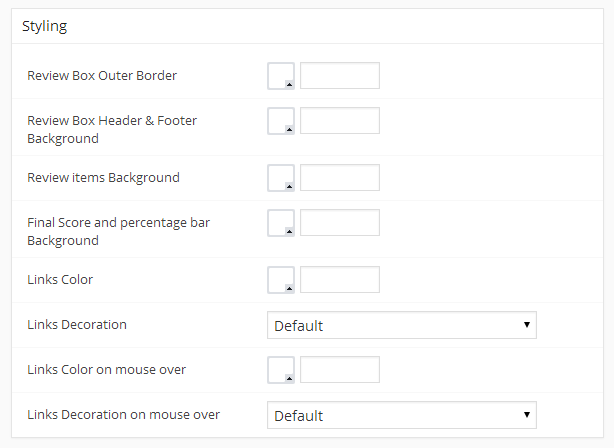Screen dimensions: 614x448
Task: Open the Final Score percentage bar color swatch
Action: click(x=281, y=223)
